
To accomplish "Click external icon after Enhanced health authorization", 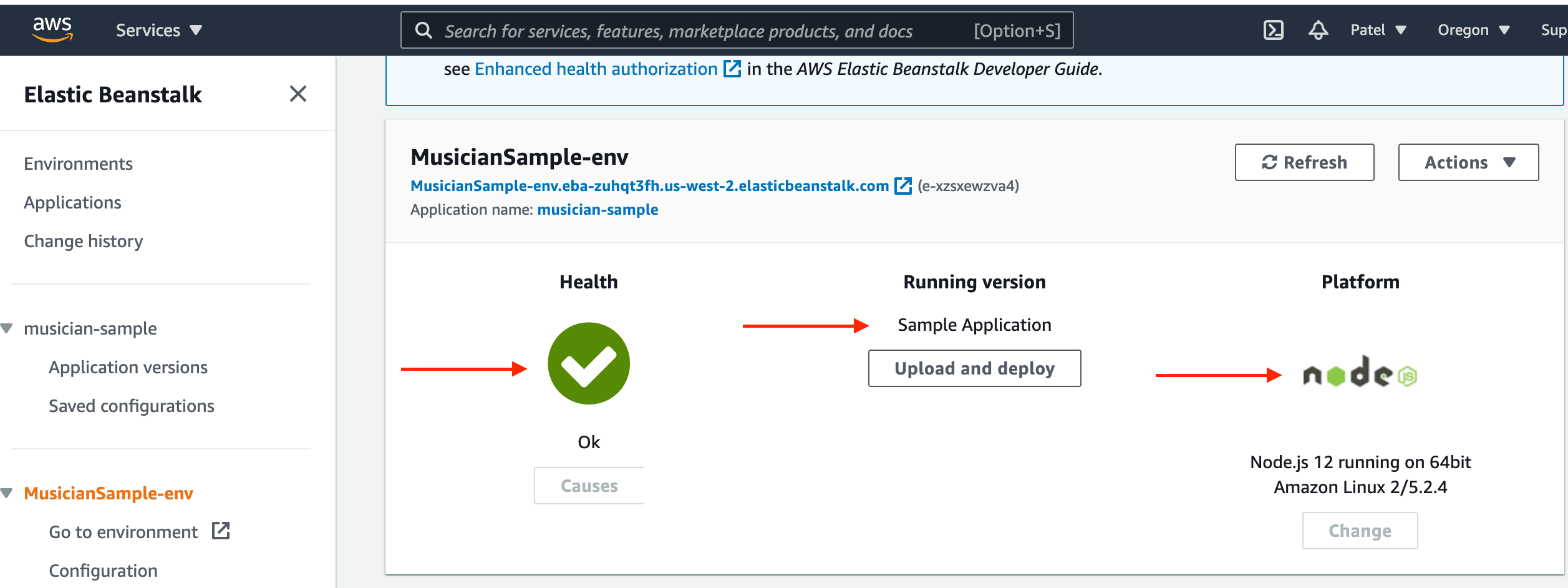I will (x=732, y=69).
